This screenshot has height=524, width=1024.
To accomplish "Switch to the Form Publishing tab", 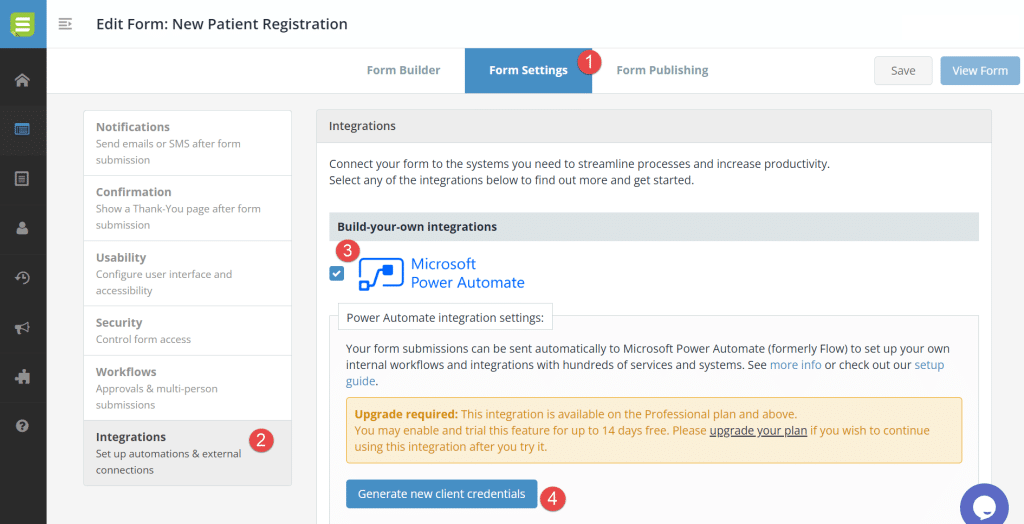I will pyautogui.click(x=662, y=70).
